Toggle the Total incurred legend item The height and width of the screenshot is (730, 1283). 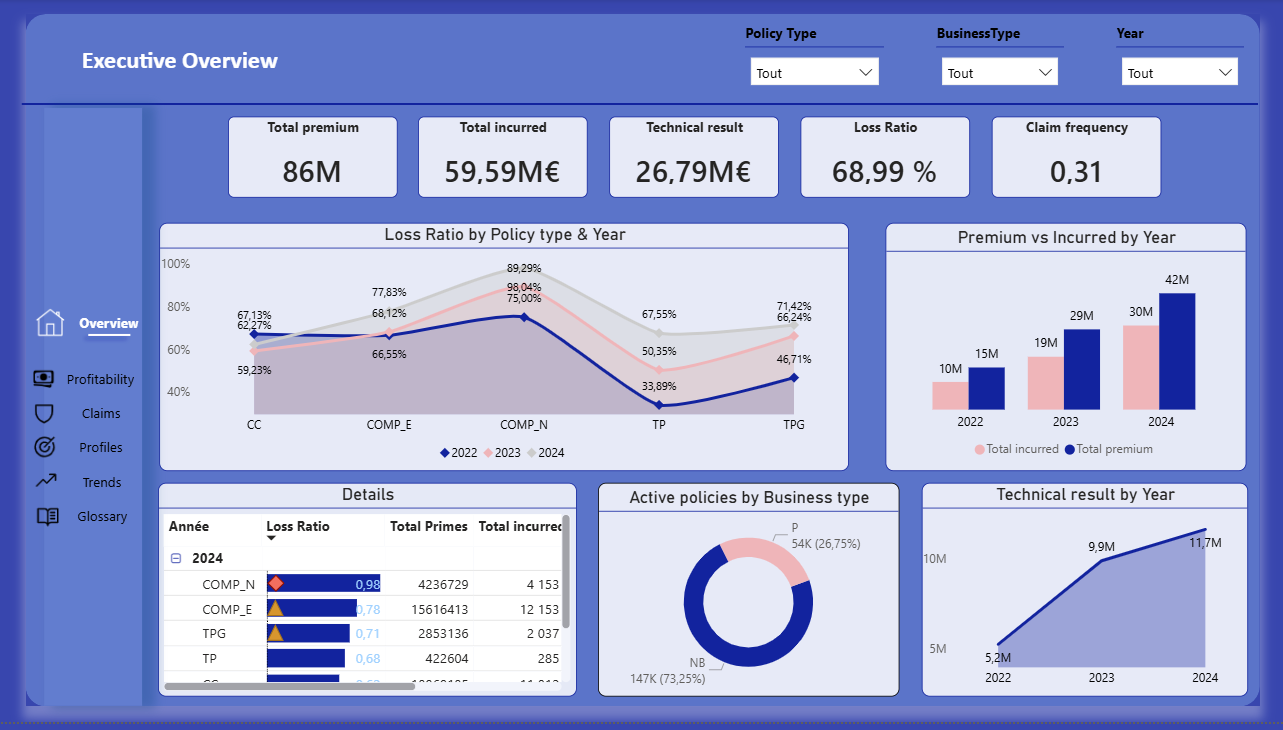[1015, 449]
